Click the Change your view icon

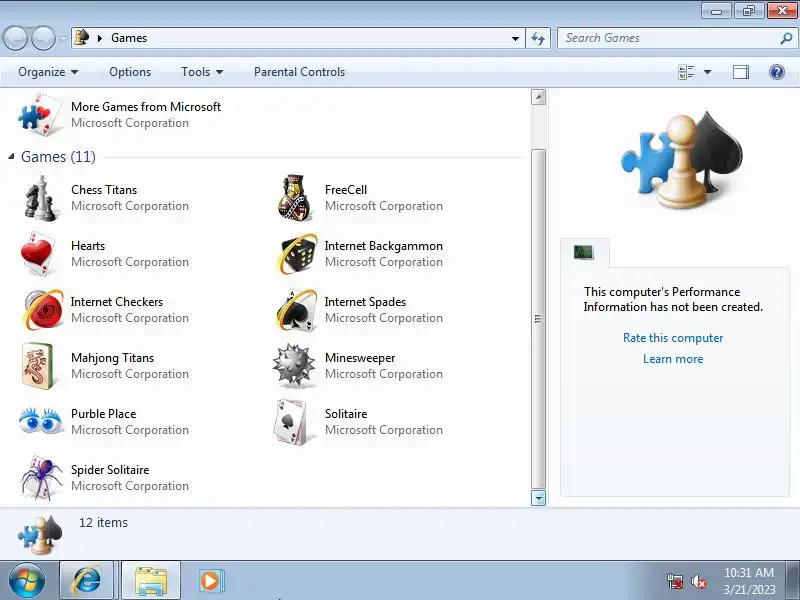[686, 72]
